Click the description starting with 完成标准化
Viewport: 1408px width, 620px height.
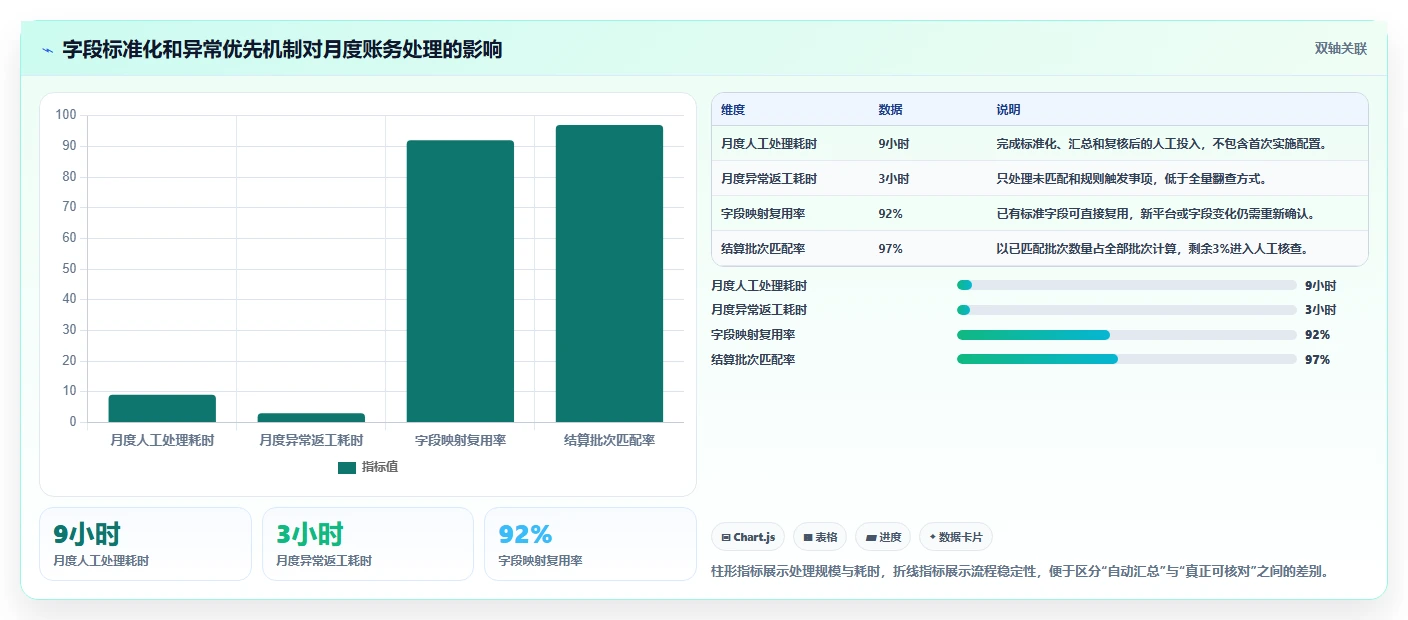click(x=1161, y=144)
